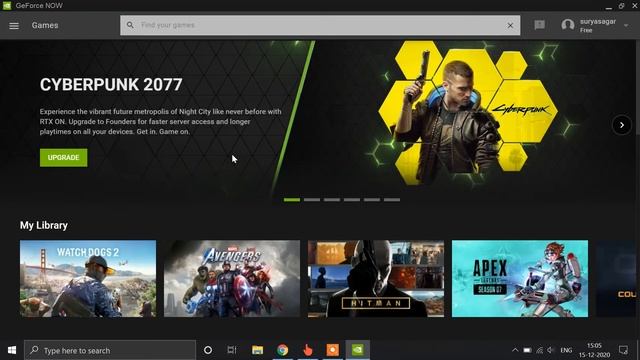Click the green UPGRADE button
The image size is (640, 360).
(63, 158)
